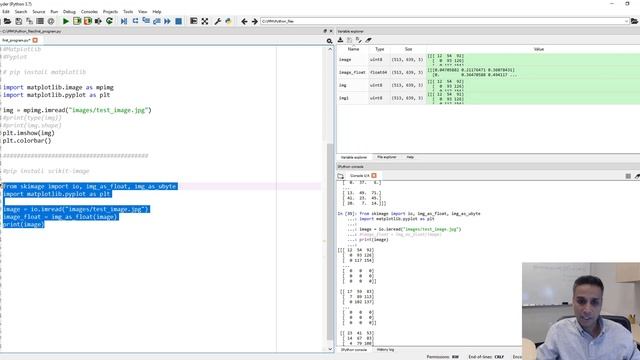Close the Console 1/A tab

pyautogui.click(x=374, y=176)
